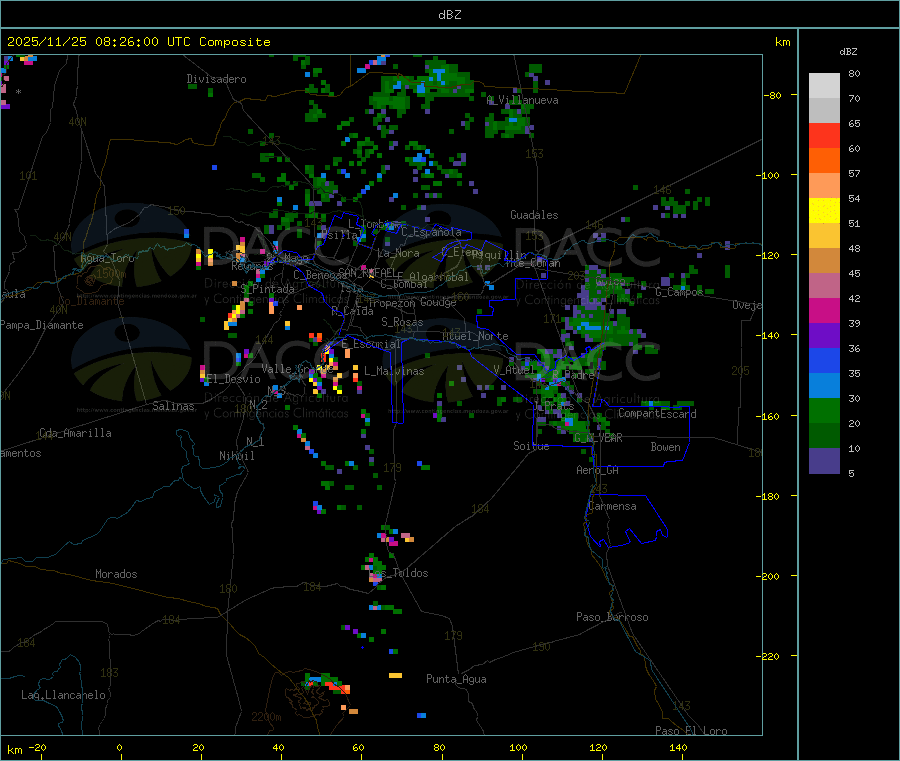The height and width of the screenshot is (761, 900).
Task: Click the dBZ title at top
Action: [449, 15]
